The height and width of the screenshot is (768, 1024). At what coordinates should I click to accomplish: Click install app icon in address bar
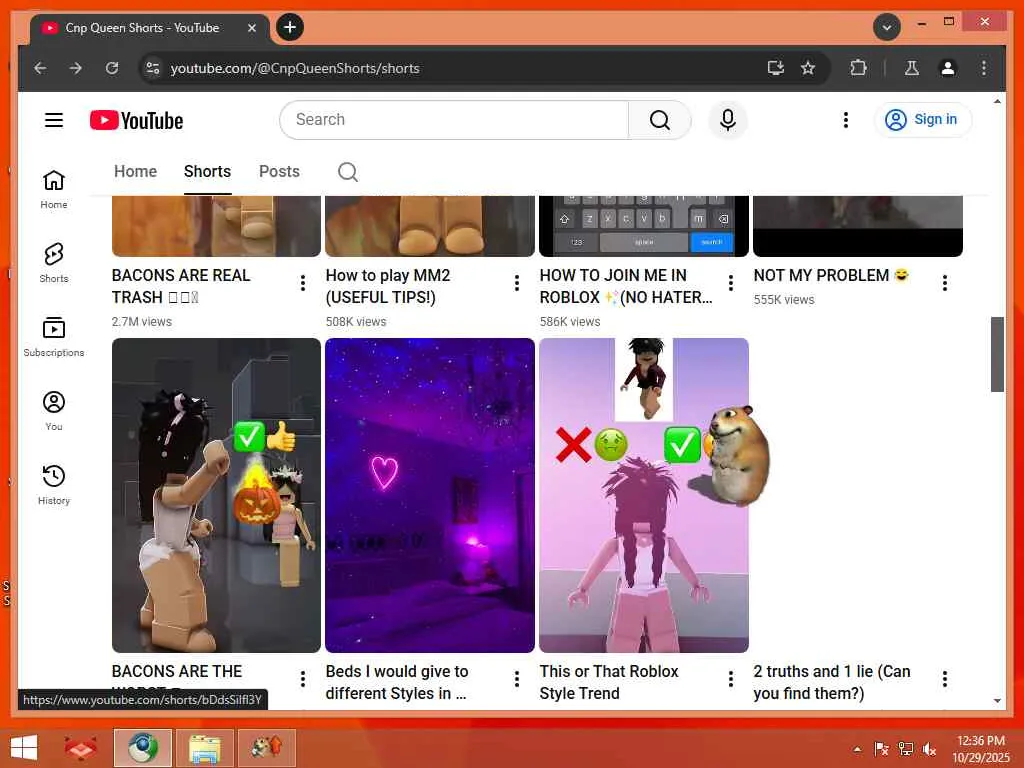(x=775, y=68)
